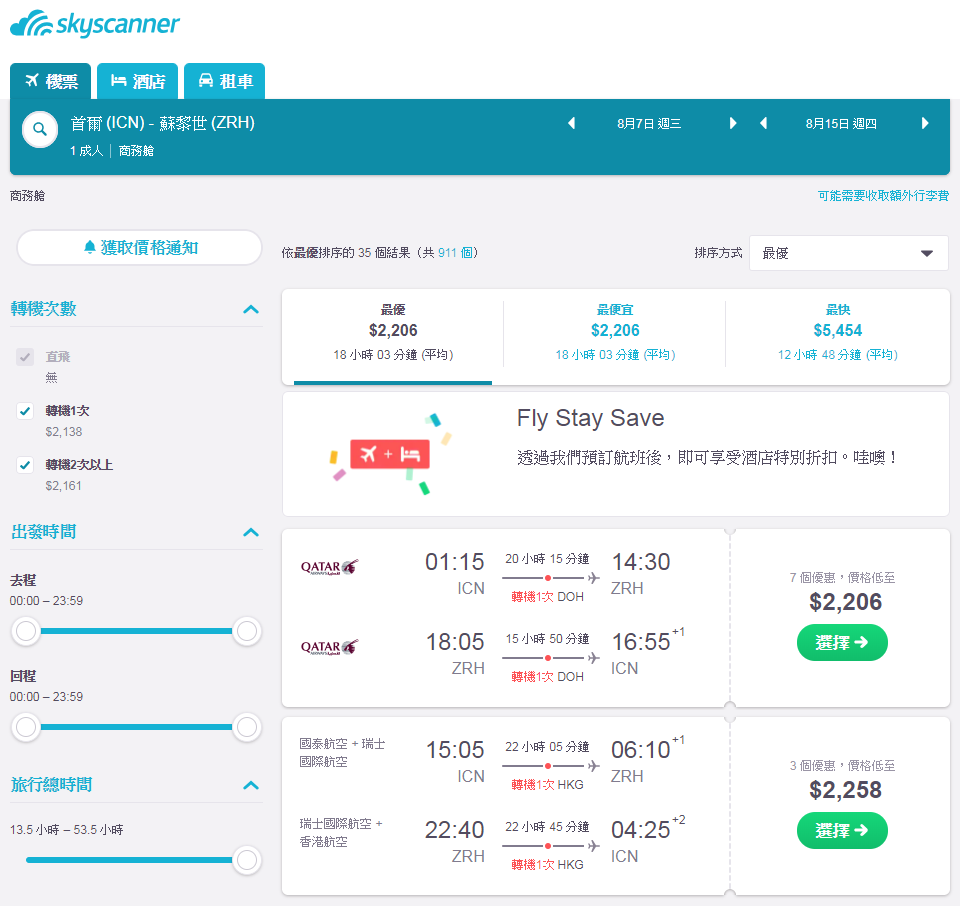Switch to the 酒店 hotels tab
The image size is (960, 906).
click(x=138, y=81)
